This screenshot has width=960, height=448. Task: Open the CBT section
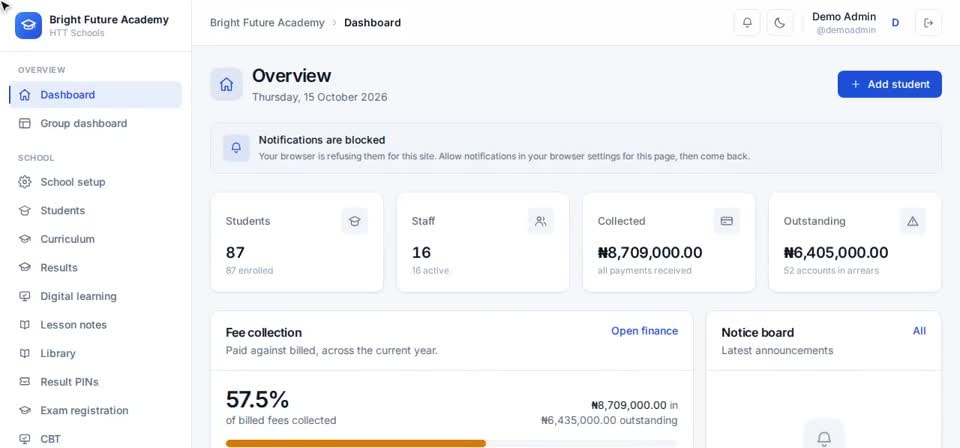(96, 439)
